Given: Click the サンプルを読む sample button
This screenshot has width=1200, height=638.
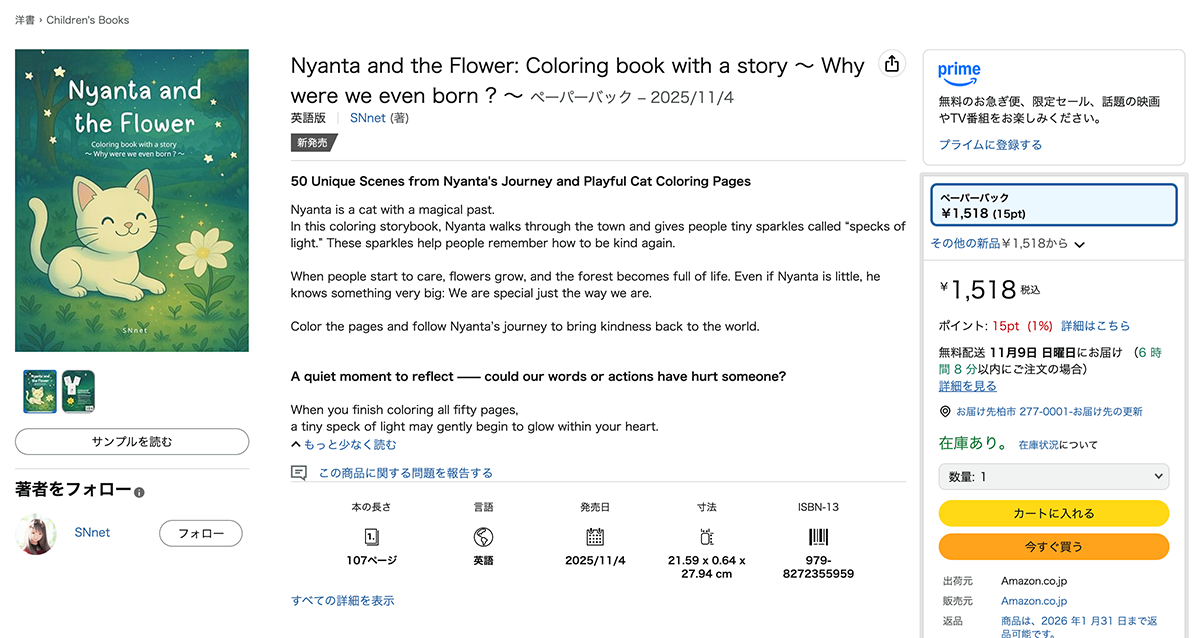Looking at the screenshot, I should tap(132, 441).
